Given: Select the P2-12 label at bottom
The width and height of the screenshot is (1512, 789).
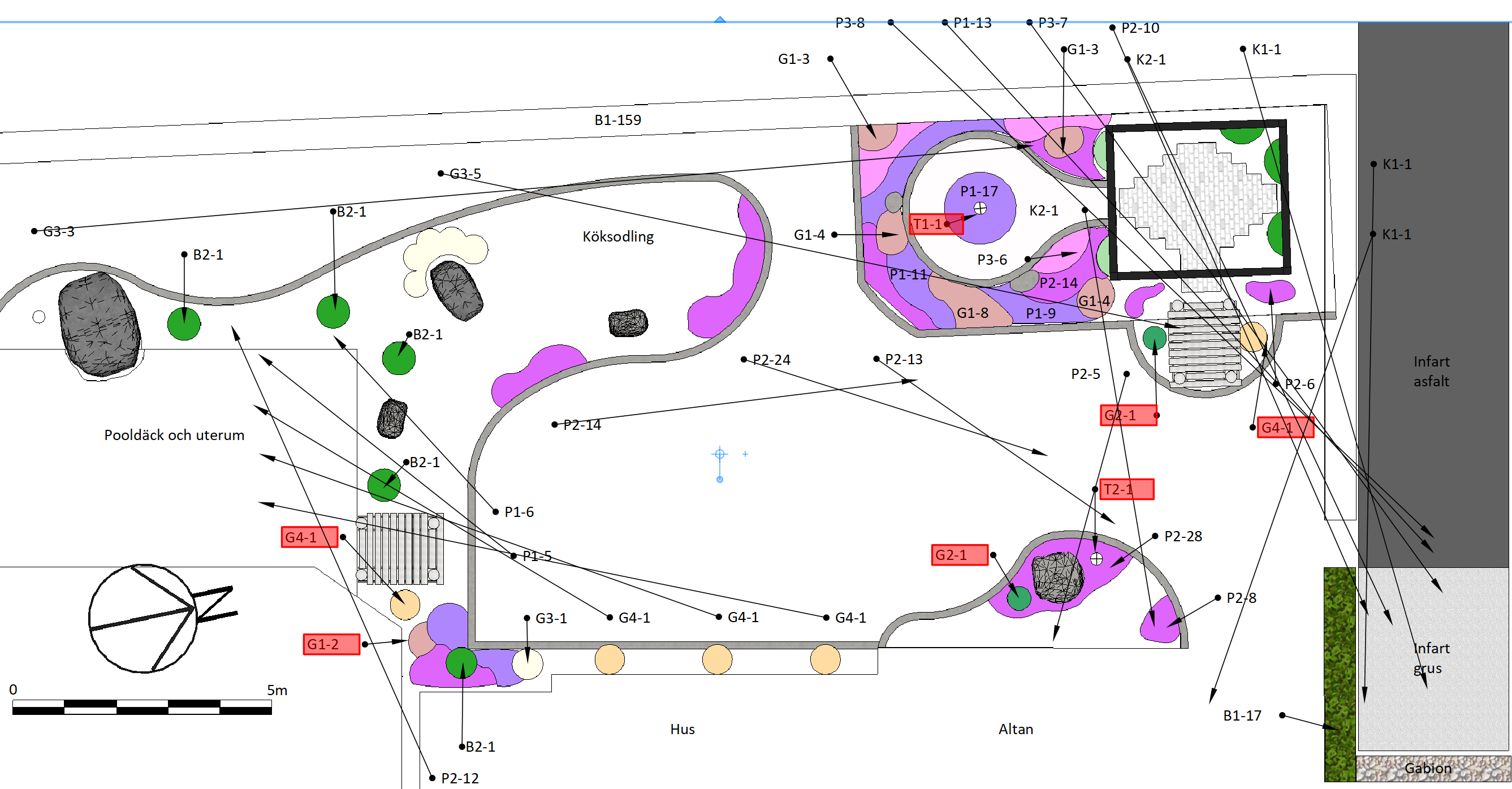Looking at the screenshot, I should click(x=460, y=778).
